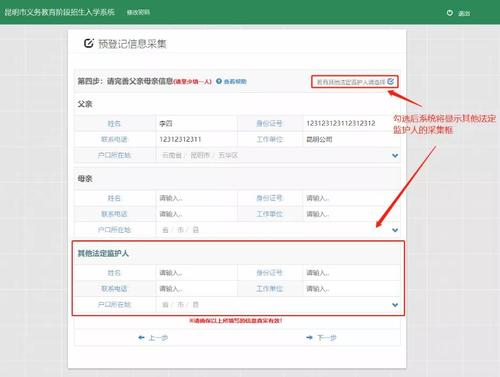Click mother's 联系电话 input field
The height and width of the screenshot is (377, 500).
[x=196, y=214]
